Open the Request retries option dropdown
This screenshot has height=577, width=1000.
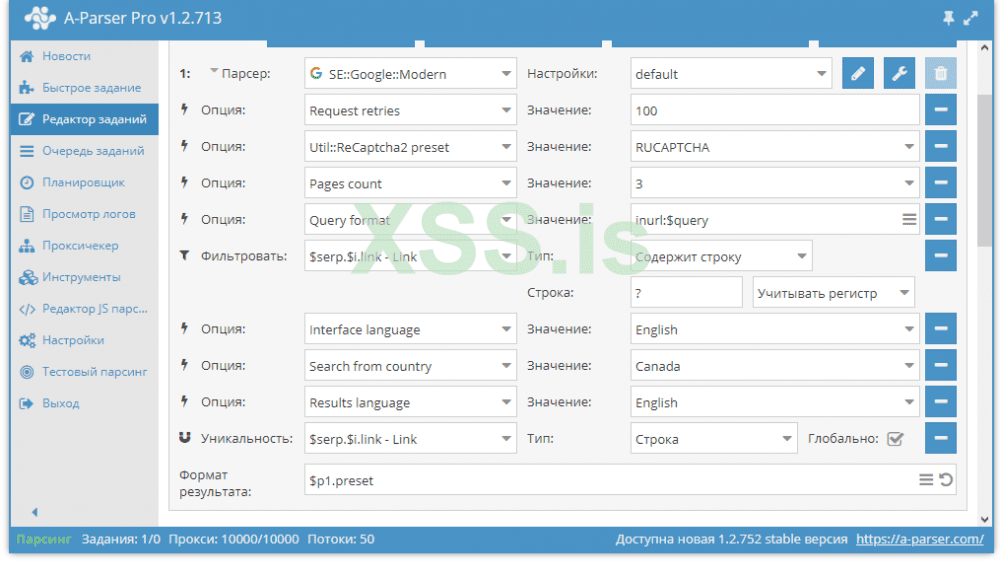tap(410, 110)
